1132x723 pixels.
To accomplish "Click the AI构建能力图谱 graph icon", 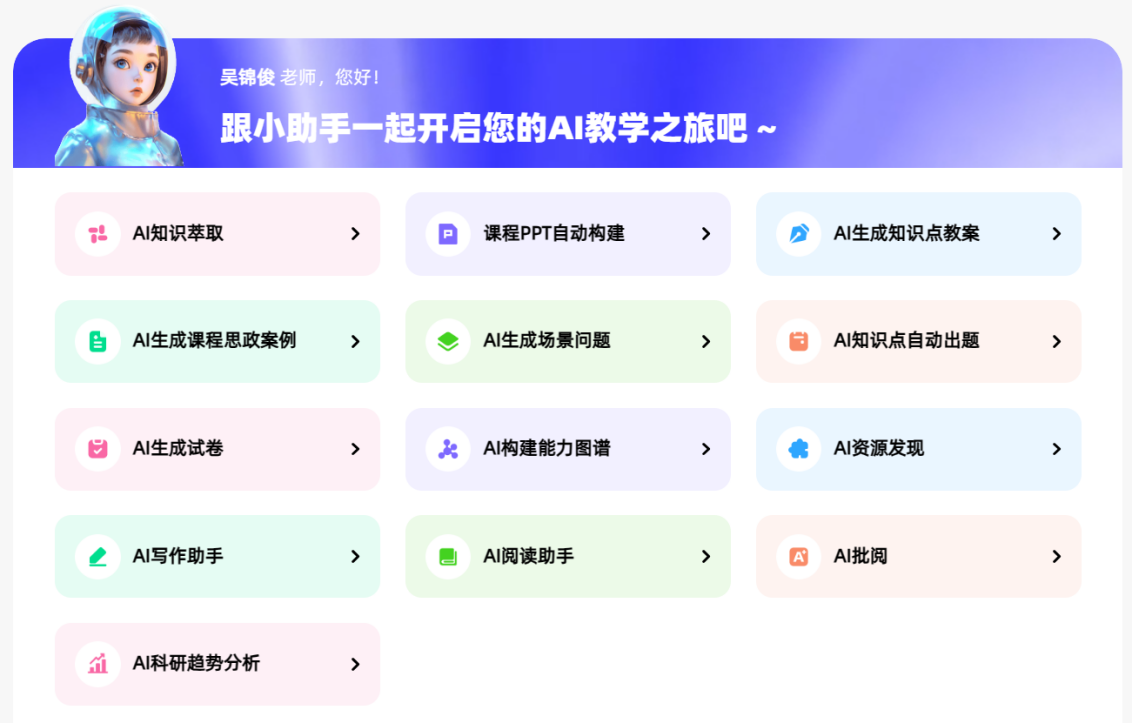I will pos(448,449).
